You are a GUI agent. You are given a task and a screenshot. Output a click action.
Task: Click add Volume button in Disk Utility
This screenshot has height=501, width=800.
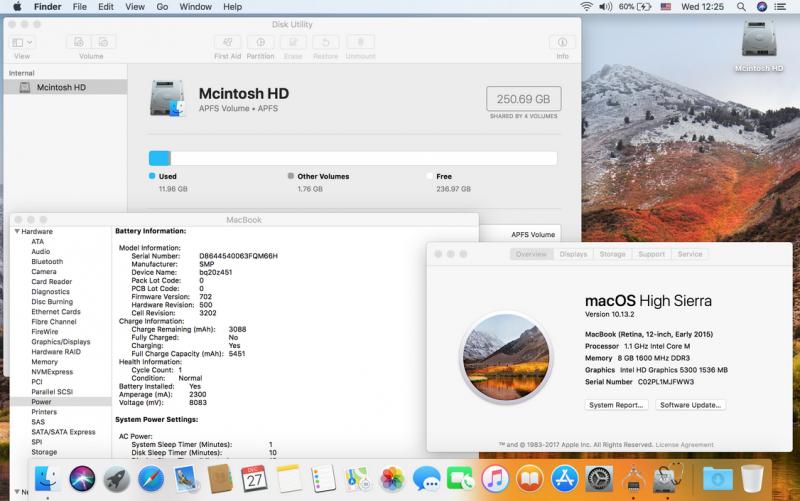tap(79, 42)
